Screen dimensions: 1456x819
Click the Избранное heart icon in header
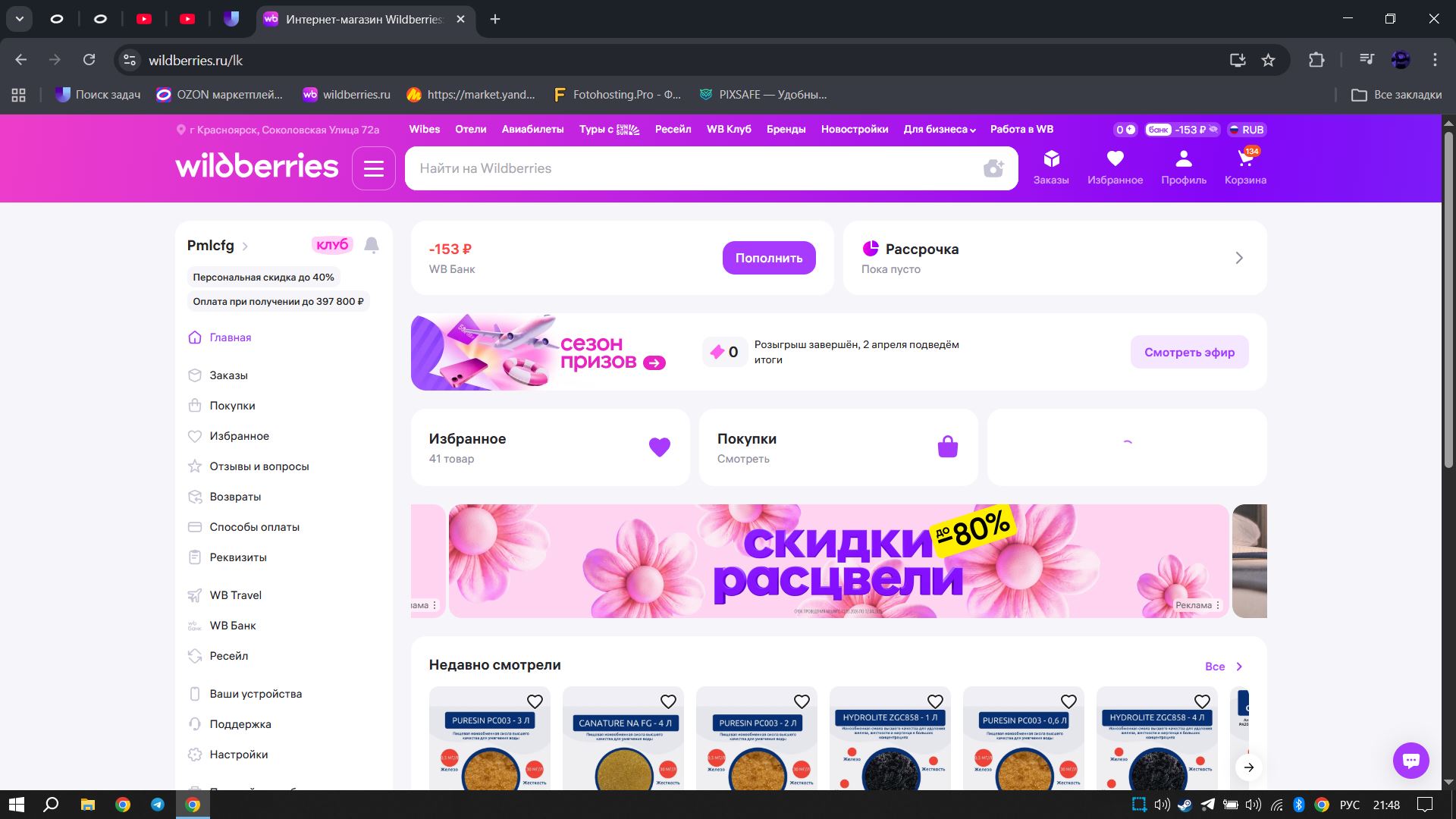[1115, 159]
